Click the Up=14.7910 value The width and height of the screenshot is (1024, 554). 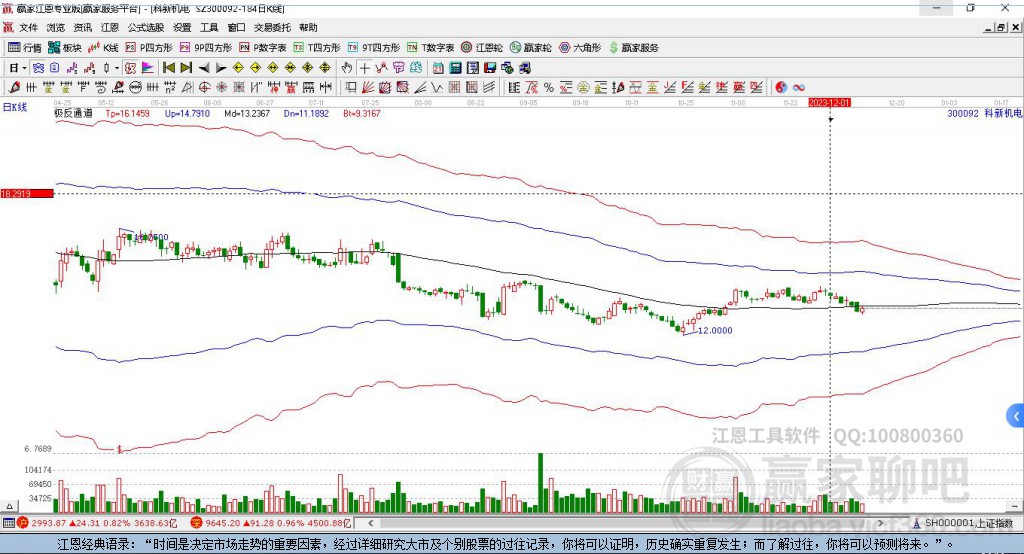[187, 114]
